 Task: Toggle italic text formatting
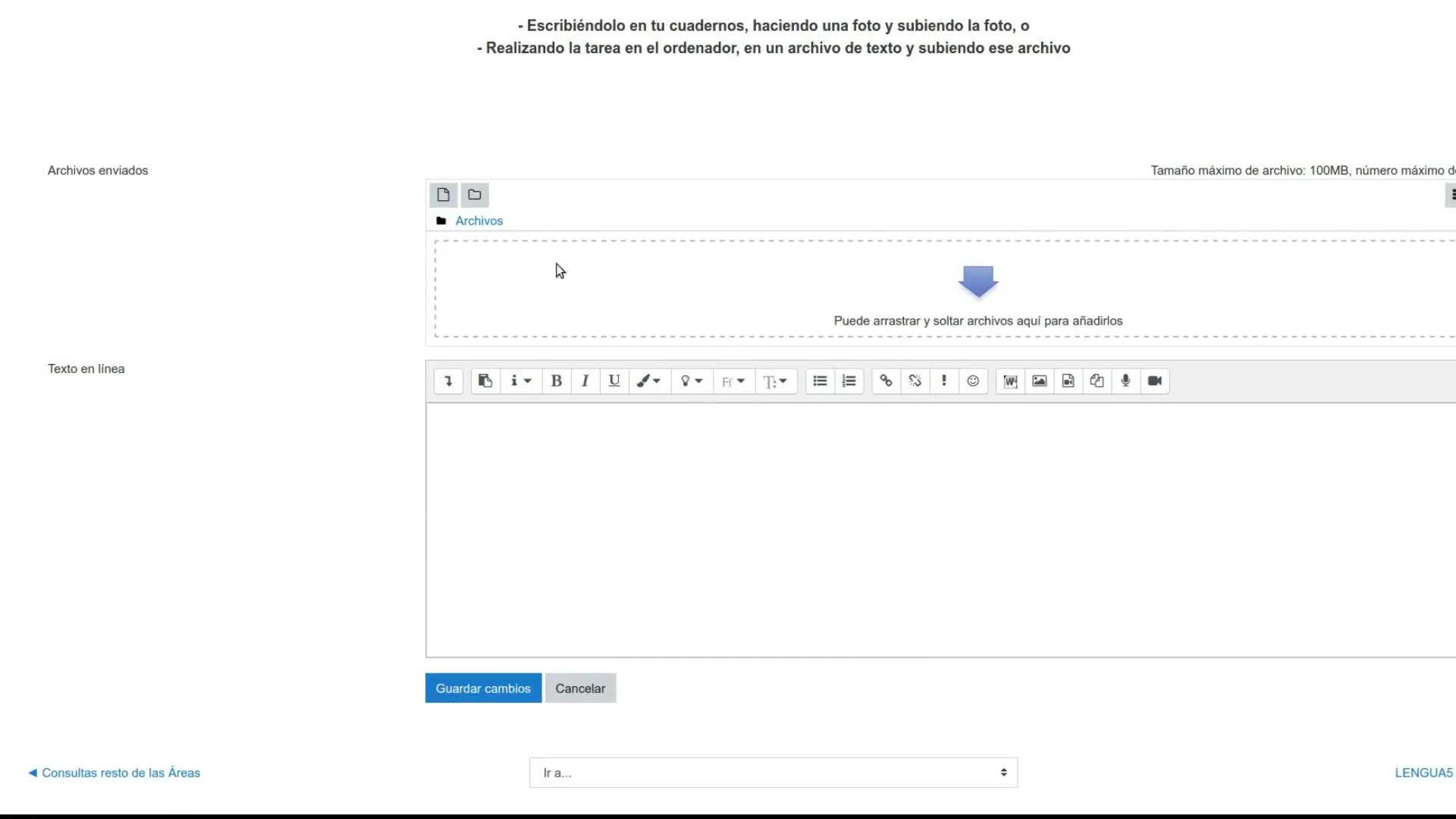(x=585, y=381)
